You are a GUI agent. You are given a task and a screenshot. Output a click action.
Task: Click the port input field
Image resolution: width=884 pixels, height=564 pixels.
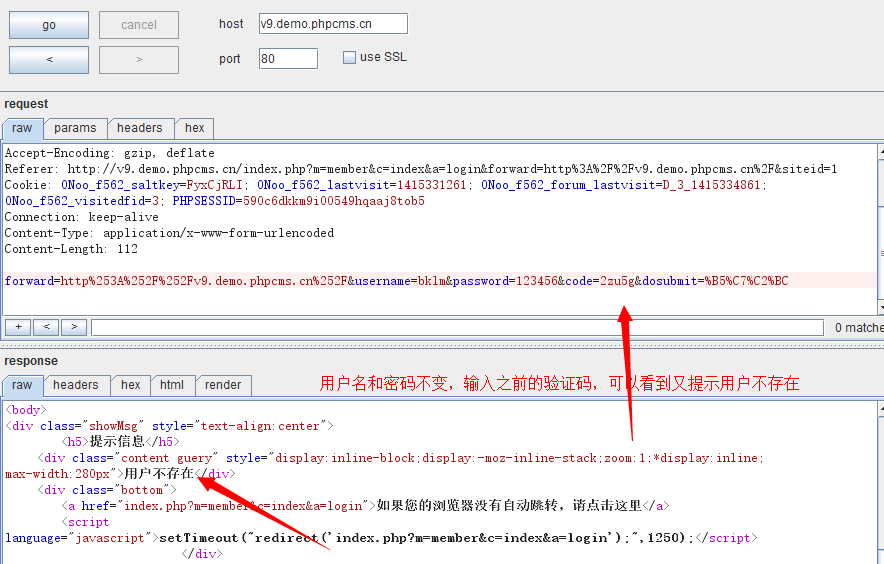[x=288, y=59]
